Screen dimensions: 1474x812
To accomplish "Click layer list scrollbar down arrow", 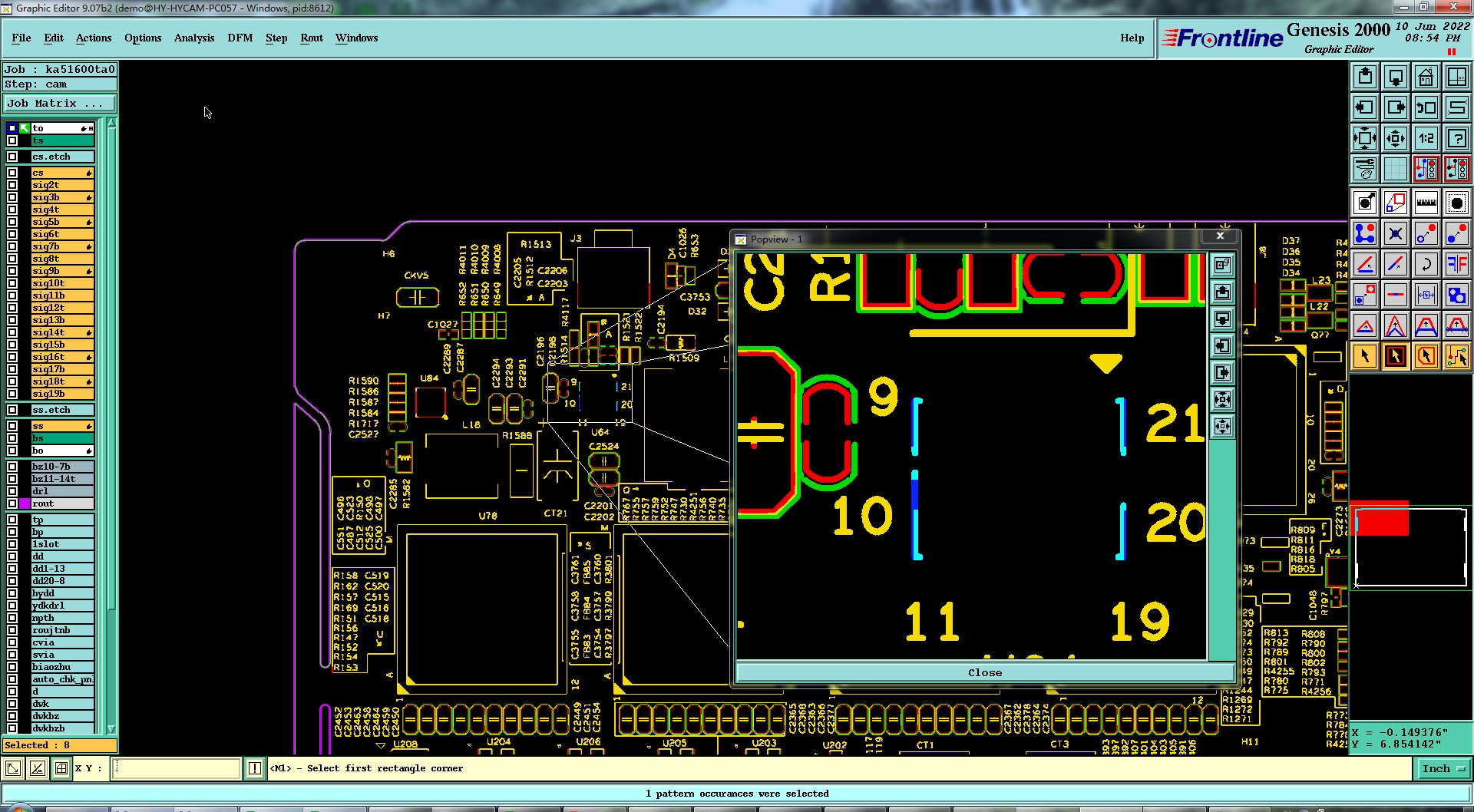I will pyautogui.click(x=111, y=729).
